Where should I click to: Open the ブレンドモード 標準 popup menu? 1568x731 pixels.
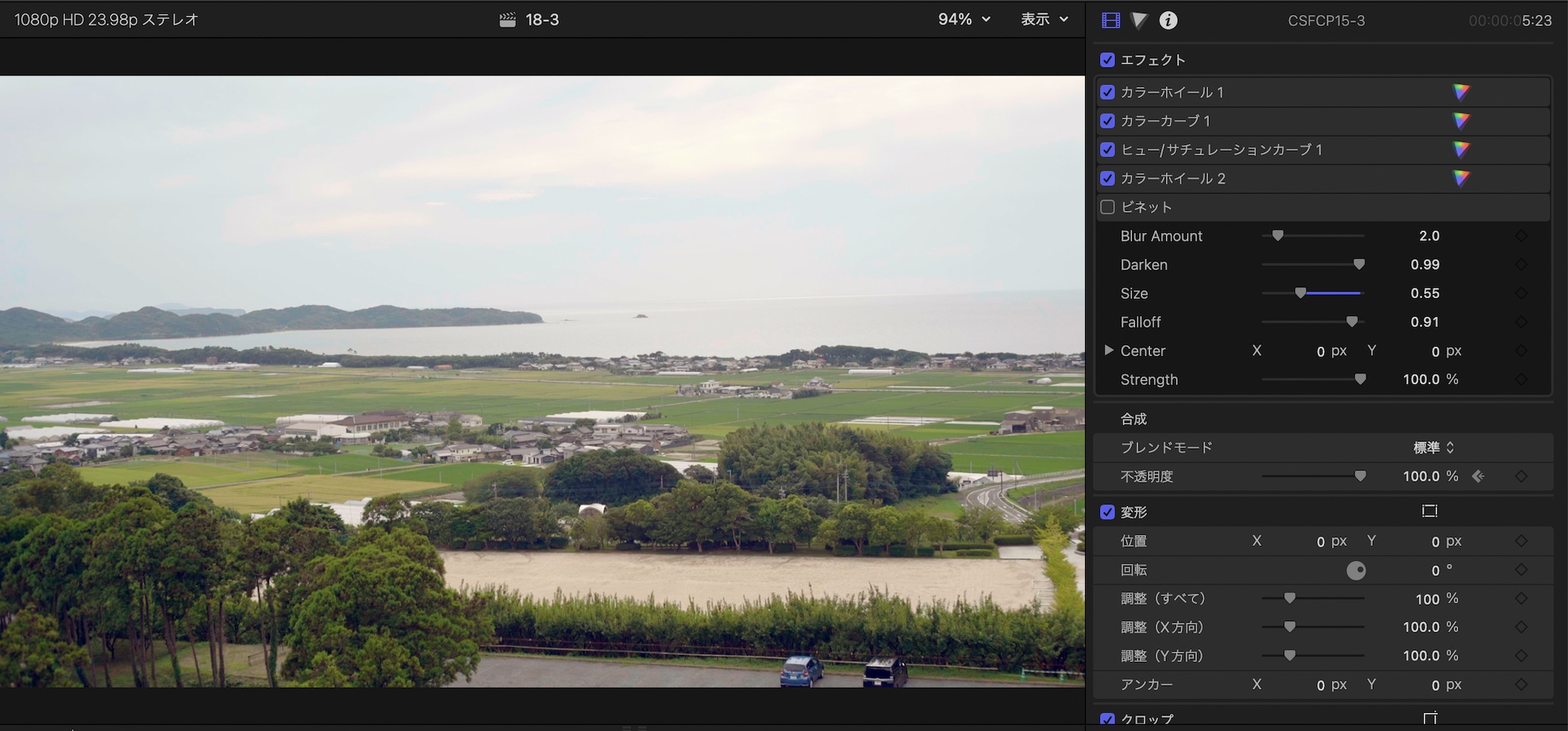(1433, 448)
